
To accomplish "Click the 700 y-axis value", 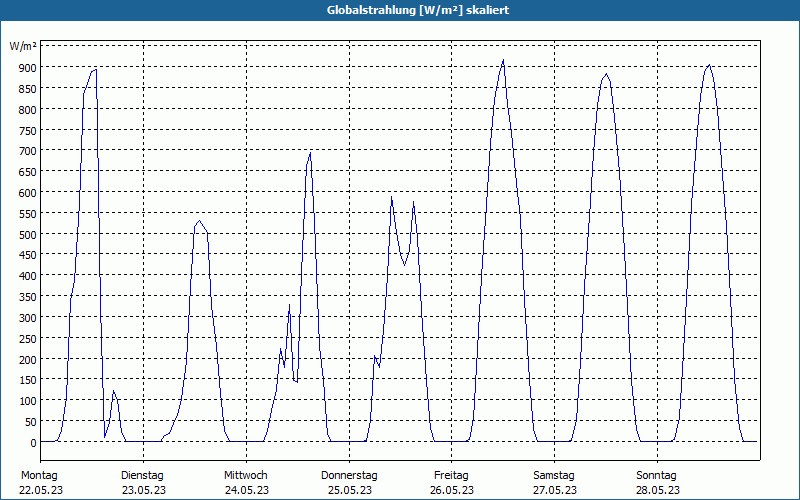I will coord(28,151).
